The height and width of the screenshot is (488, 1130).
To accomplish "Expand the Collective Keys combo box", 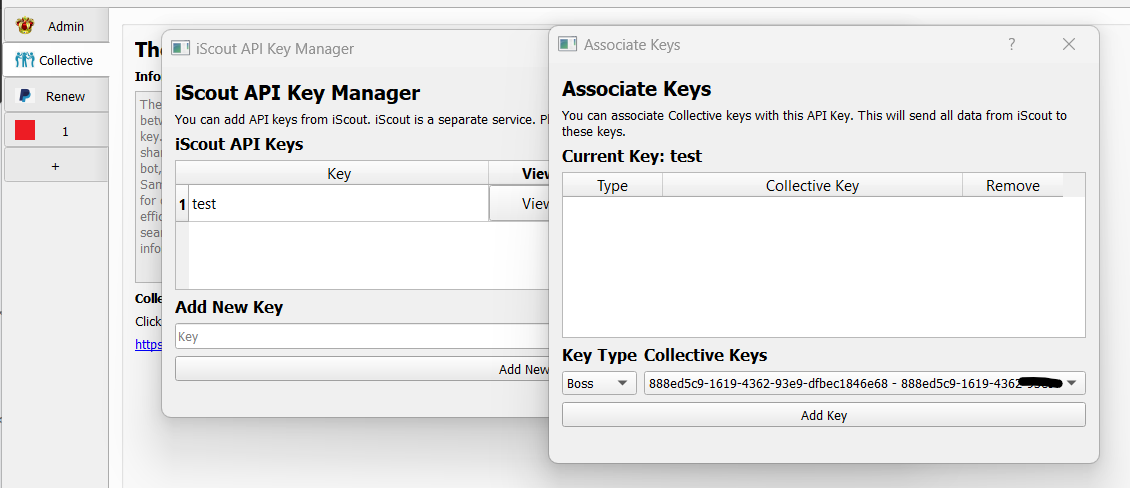I will [x=1072, y=383].
